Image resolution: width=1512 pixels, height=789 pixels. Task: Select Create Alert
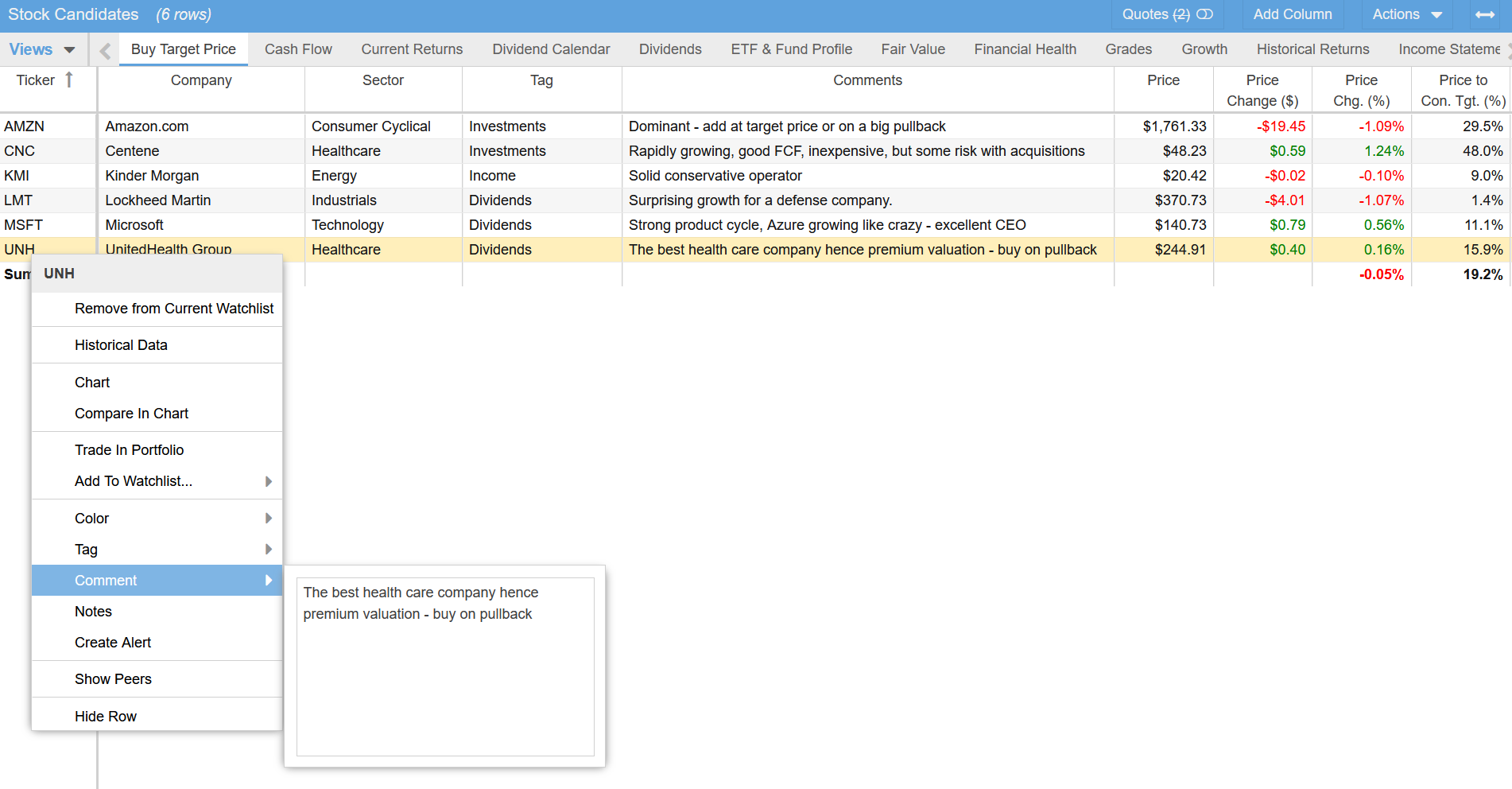[x=157, y=643]
